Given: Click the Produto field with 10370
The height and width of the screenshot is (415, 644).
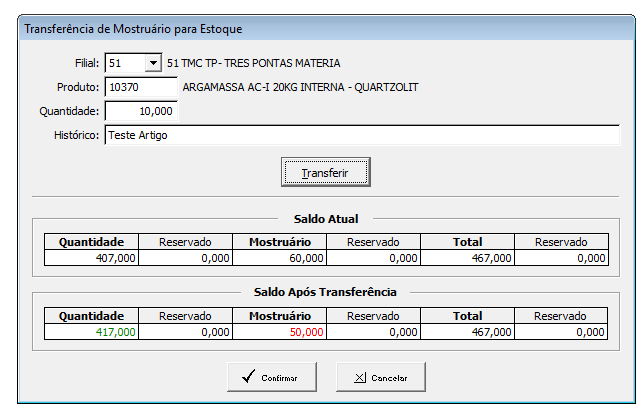Looking at the screenshot, I should (141, 87).
